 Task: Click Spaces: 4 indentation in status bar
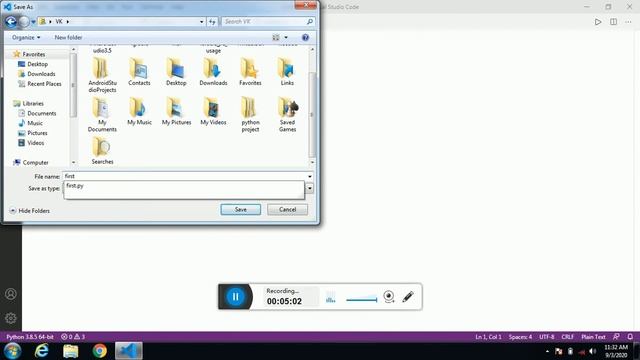coord(520,337)
